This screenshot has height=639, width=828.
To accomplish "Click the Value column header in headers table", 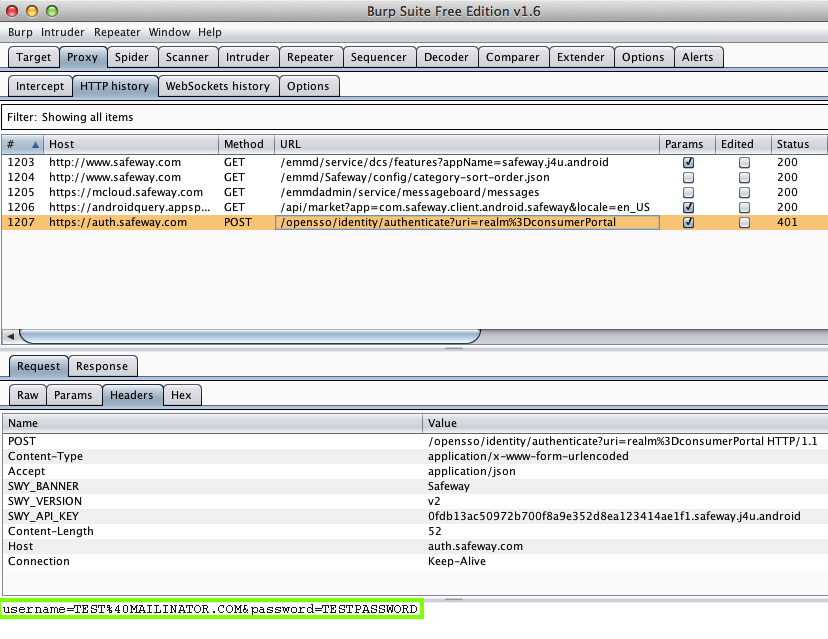I will 625,423.
